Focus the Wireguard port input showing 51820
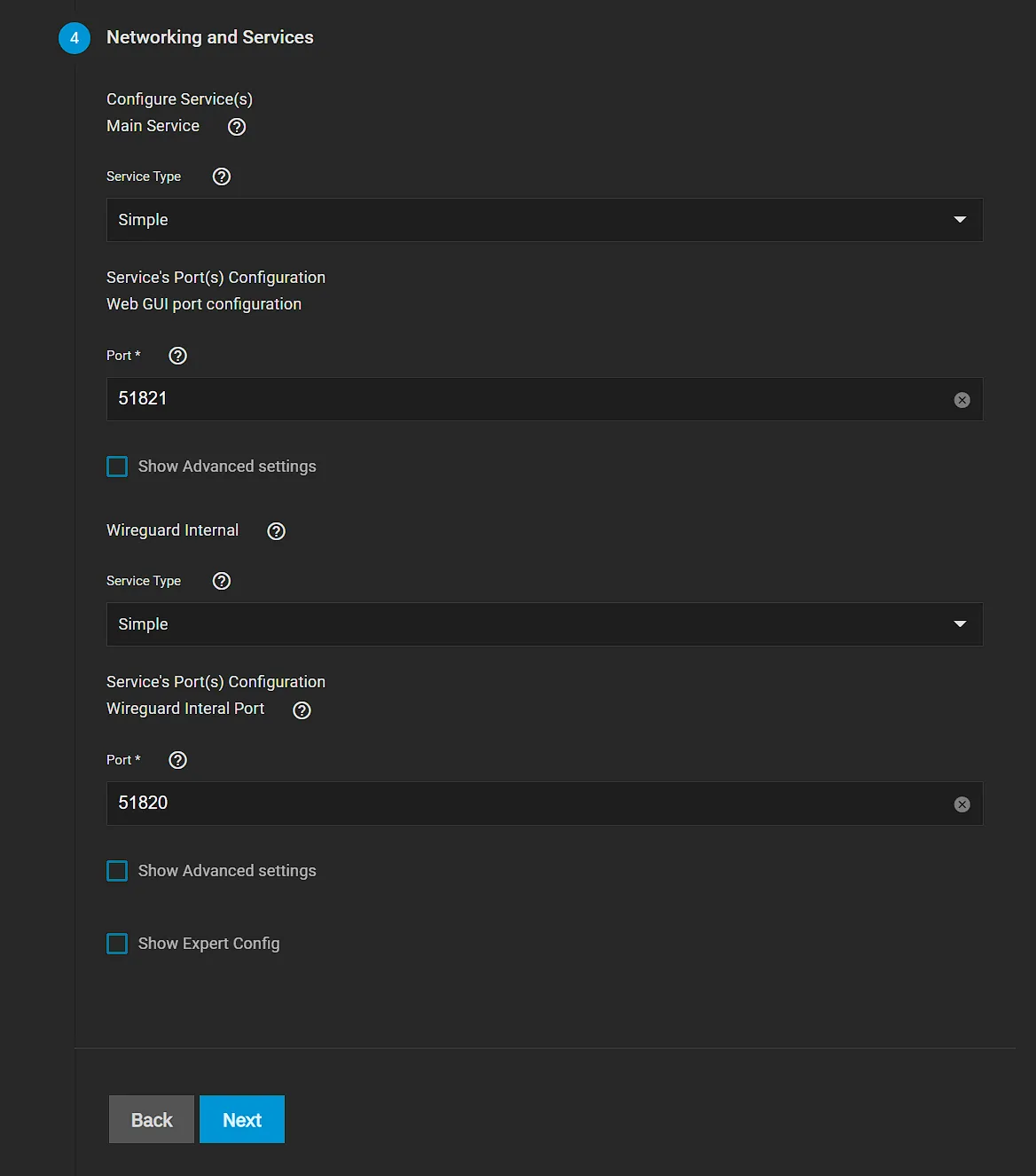Image resolution: width=1036 pixels, height=1176 pixels. click(523, 804)
